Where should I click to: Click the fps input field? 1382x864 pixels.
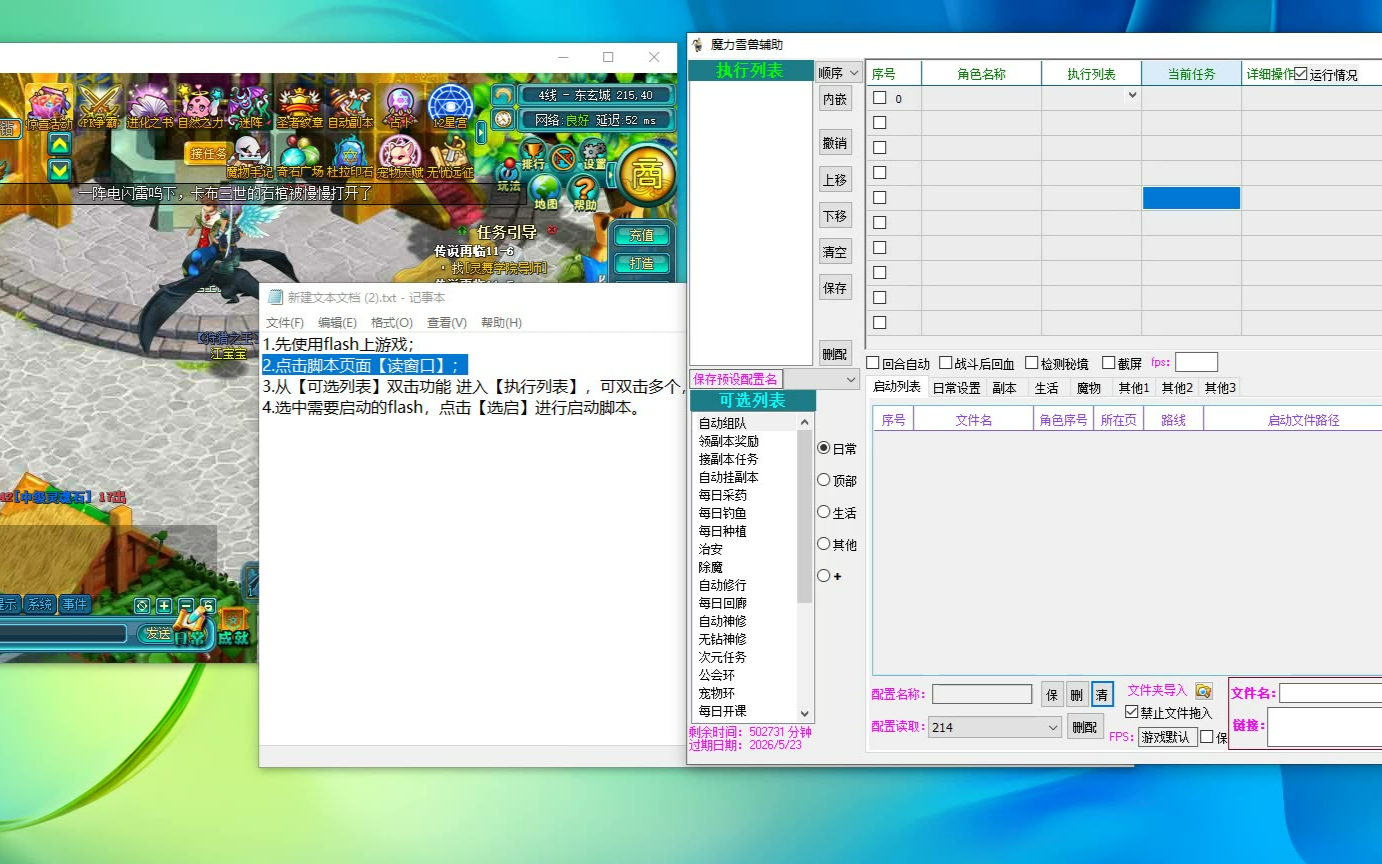[1196, 362]
